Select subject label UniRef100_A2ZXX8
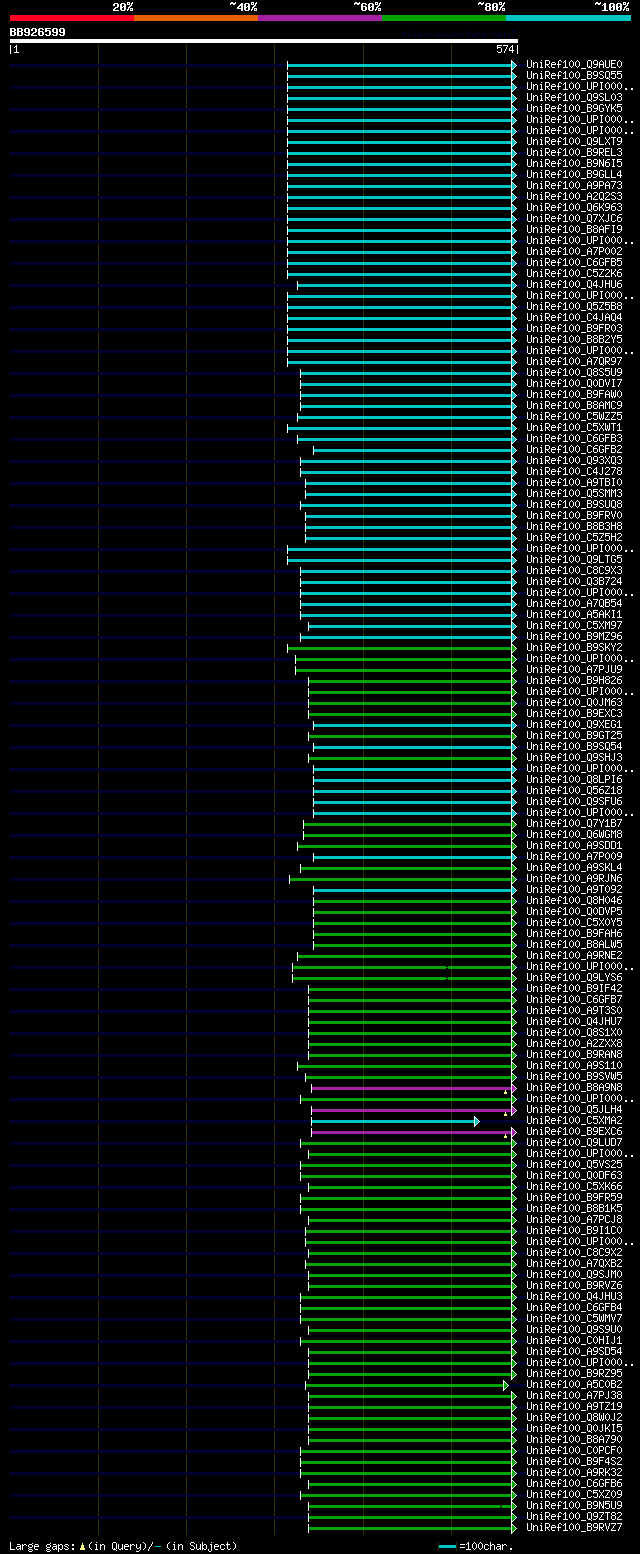This screenshot has height=1554, width=640. (574, 1044)
